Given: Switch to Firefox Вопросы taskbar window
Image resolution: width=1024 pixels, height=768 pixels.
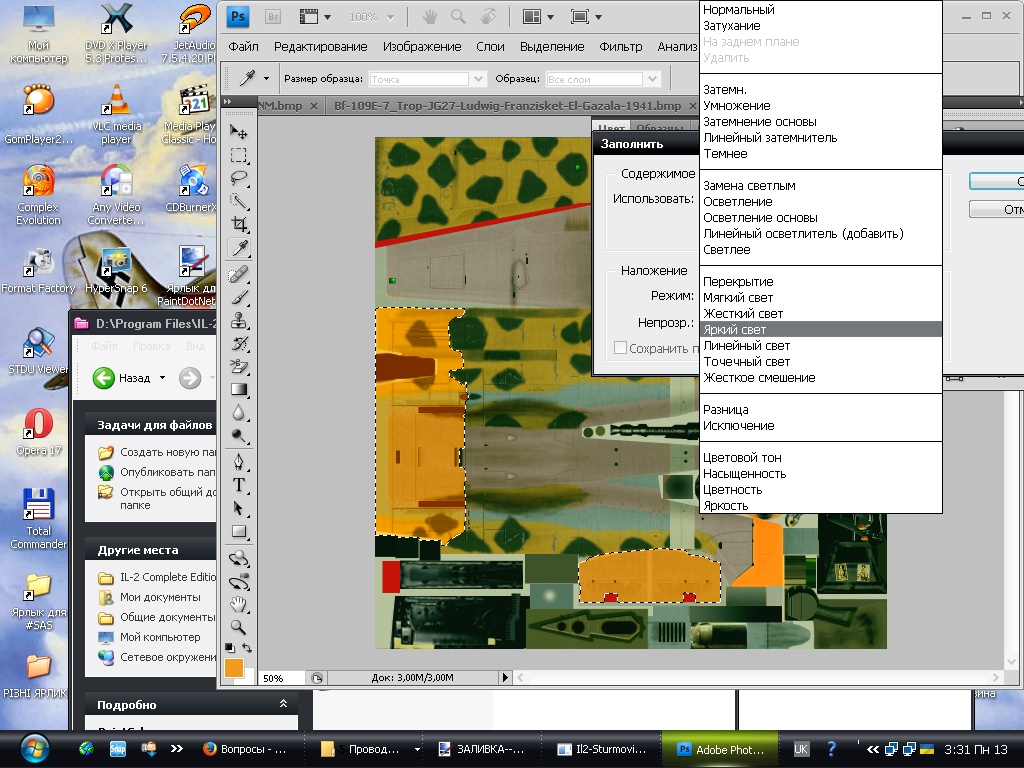Looking at the screenshot, I should pyautogui.click(x=245, y=749).
